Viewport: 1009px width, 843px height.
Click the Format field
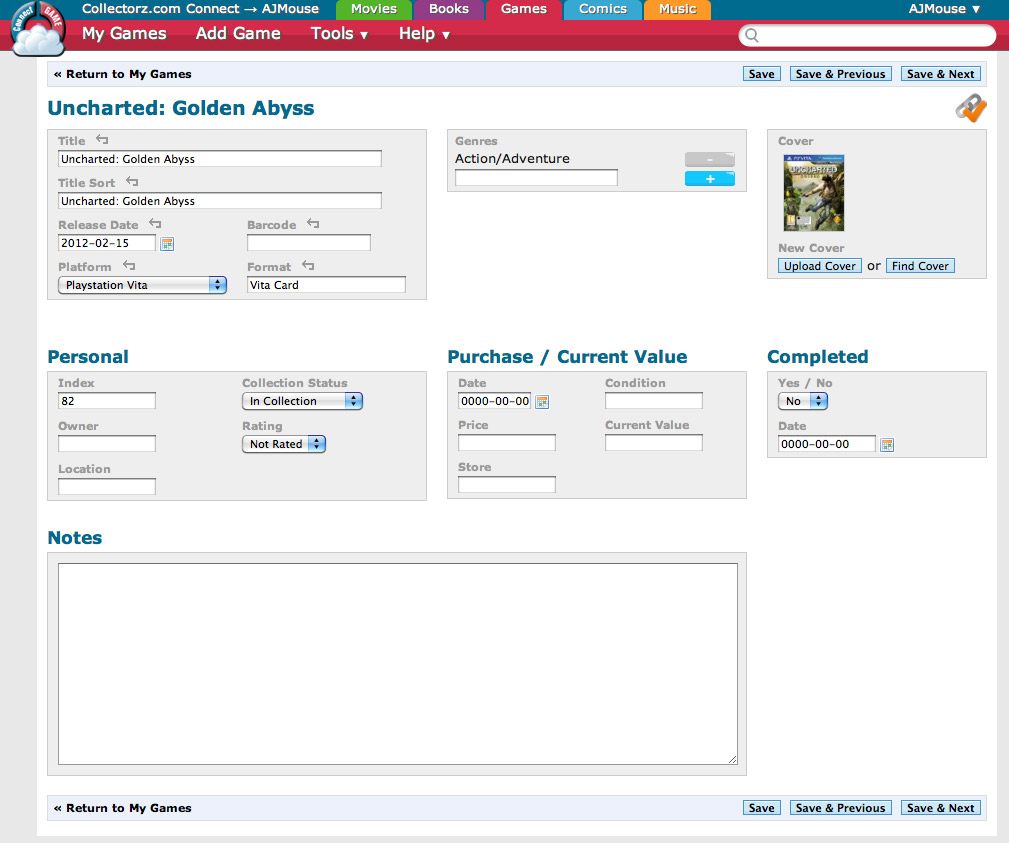(x=326, y=285)
